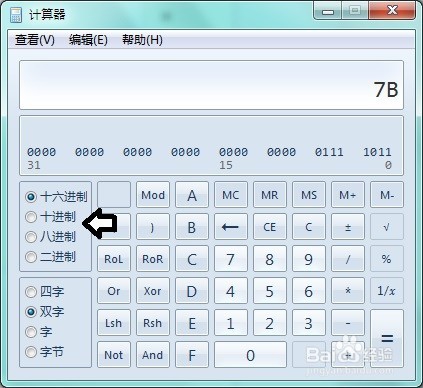
Task: Click the MC memory clear button
Action: pyautogui.click(x=231, y=195)
